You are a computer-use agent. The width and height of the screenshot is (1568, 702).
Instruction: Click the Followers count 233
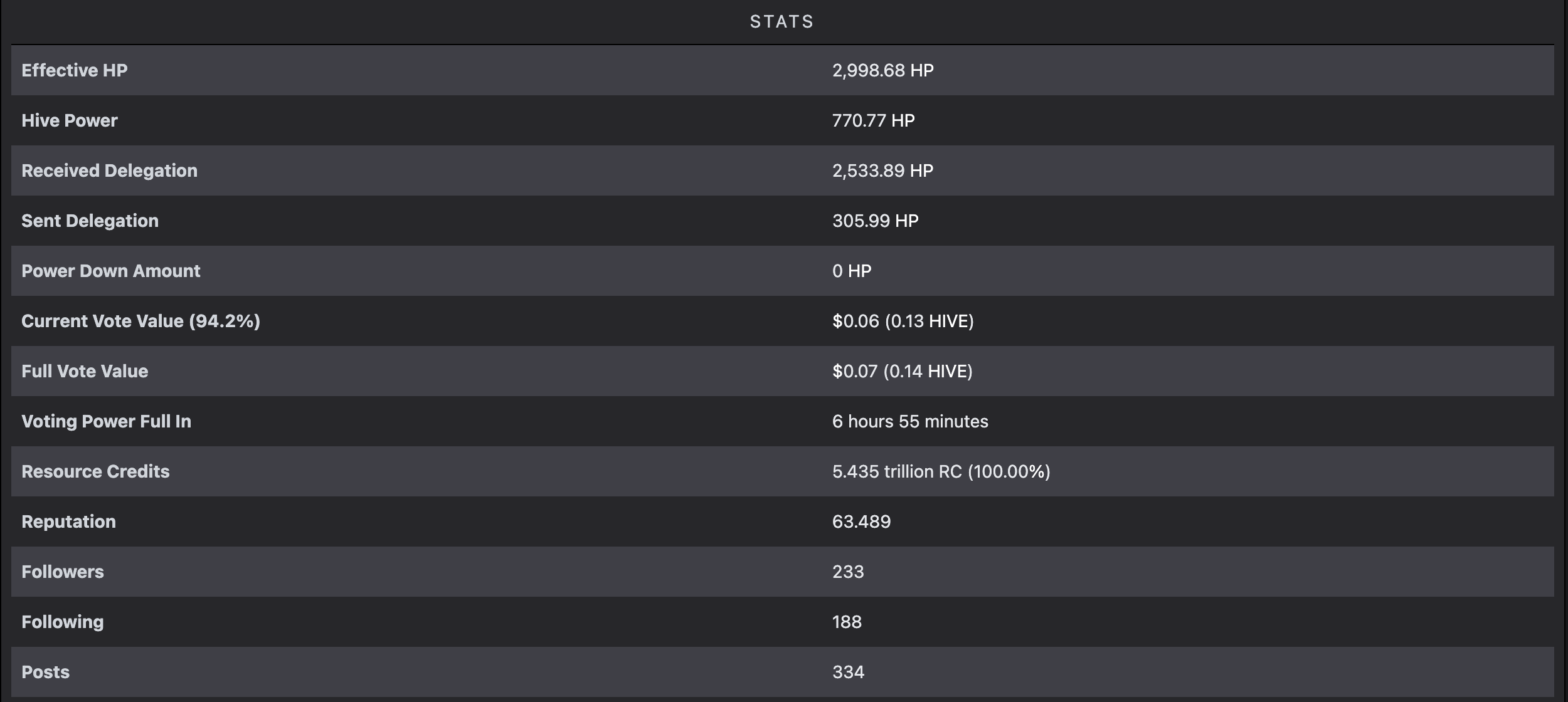click(x=848, y=572)
